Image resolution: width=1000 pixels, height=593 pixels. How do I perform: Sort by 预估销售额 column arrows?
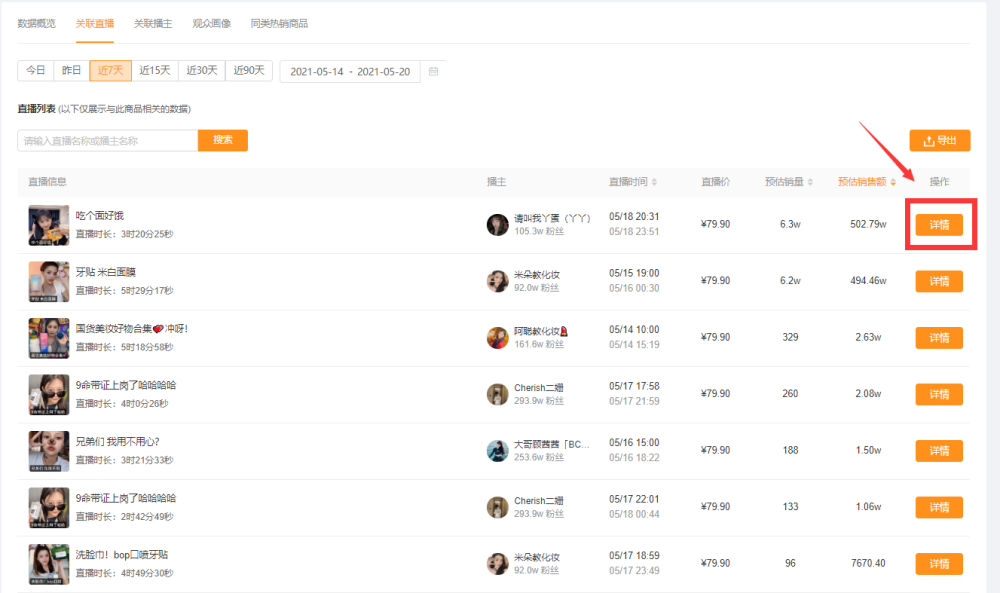[x=893, y=182]
